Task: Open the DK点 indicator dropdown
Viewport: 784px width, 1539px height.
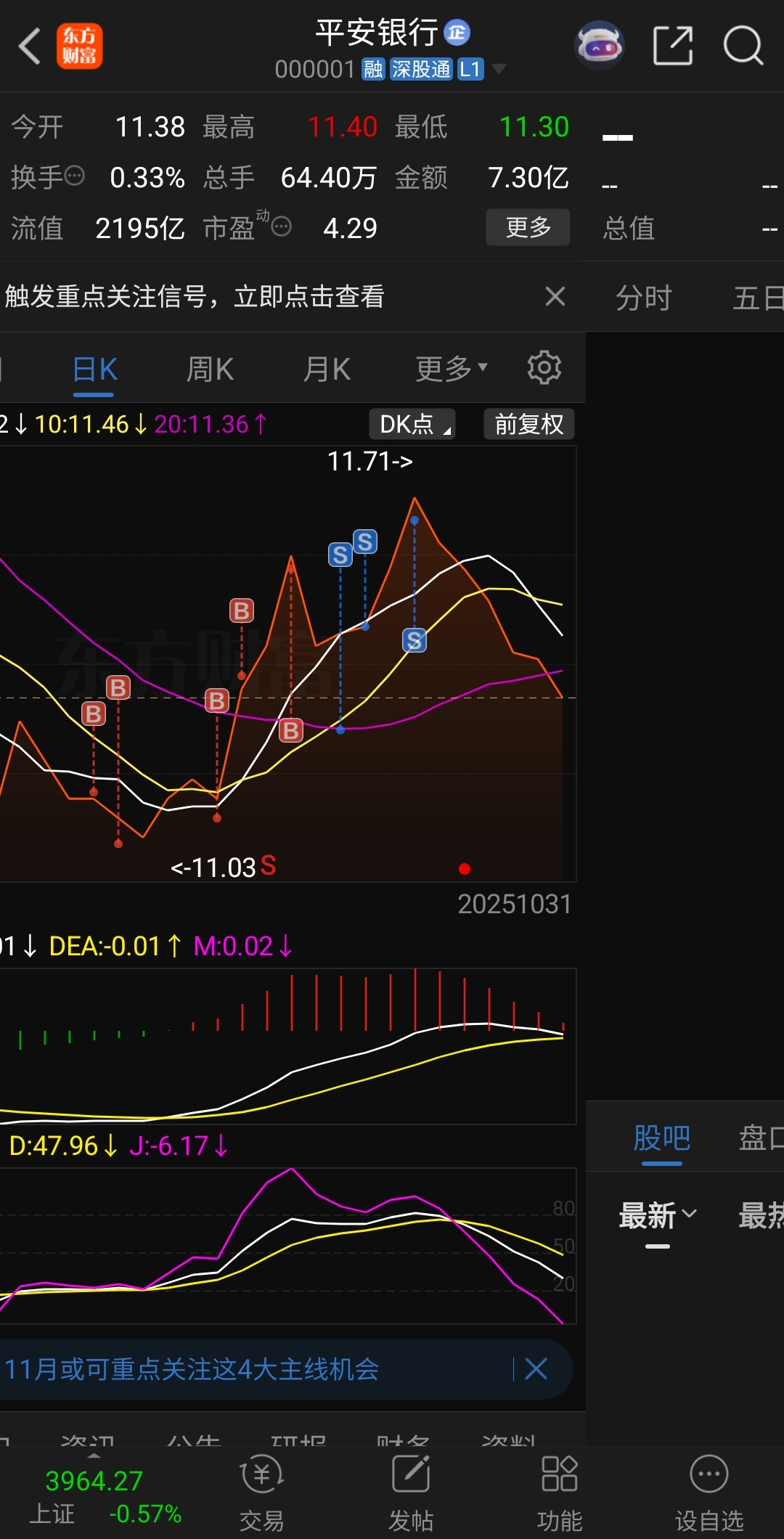Action: click(412, 424)
